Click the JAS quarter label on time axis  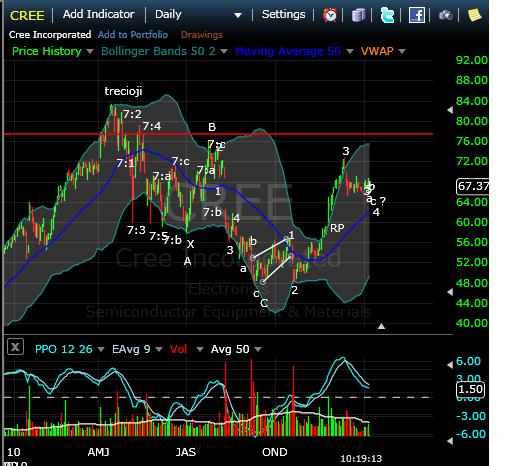186,452
